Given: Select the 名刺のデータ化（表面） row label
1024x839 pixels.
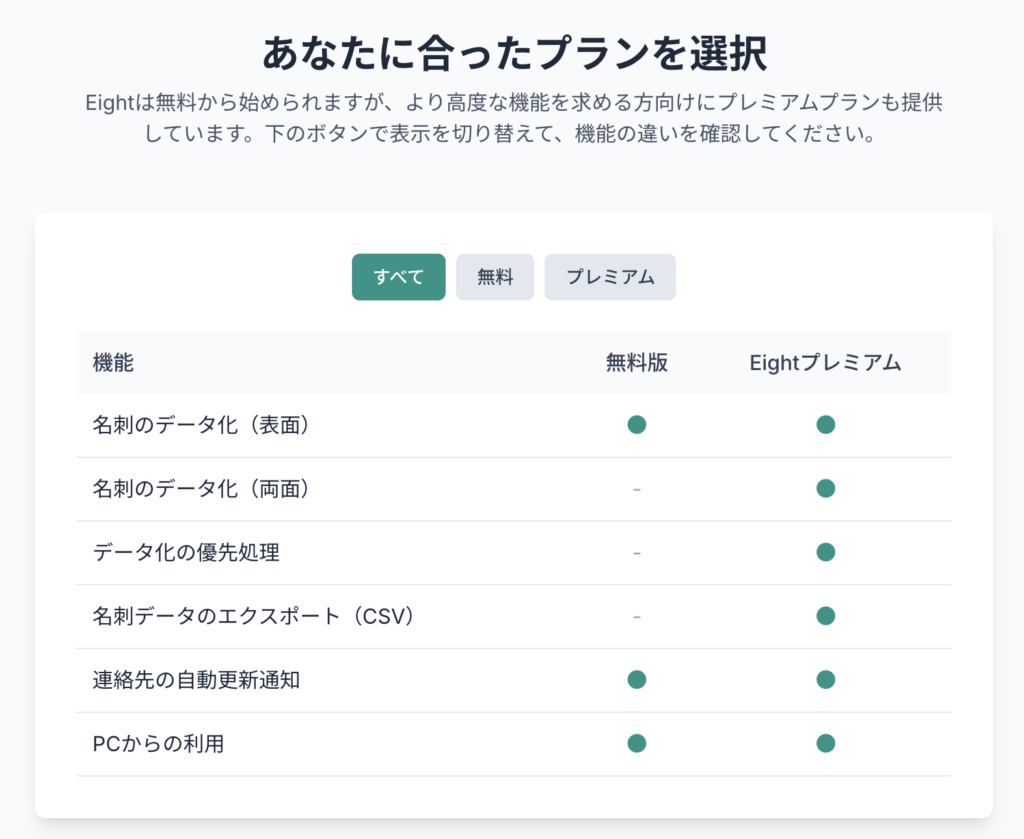Looking at the screenshot, I should click(x=201, y=425).
